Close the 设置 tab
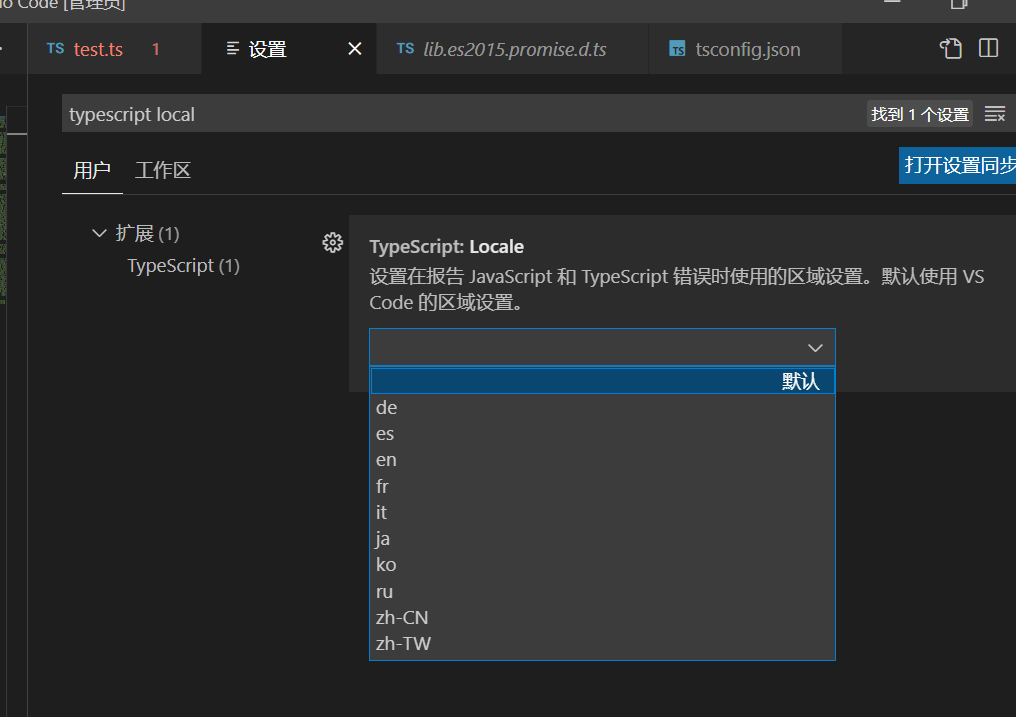This screenshot has width=1016, height=717. [x=354, y=49]
